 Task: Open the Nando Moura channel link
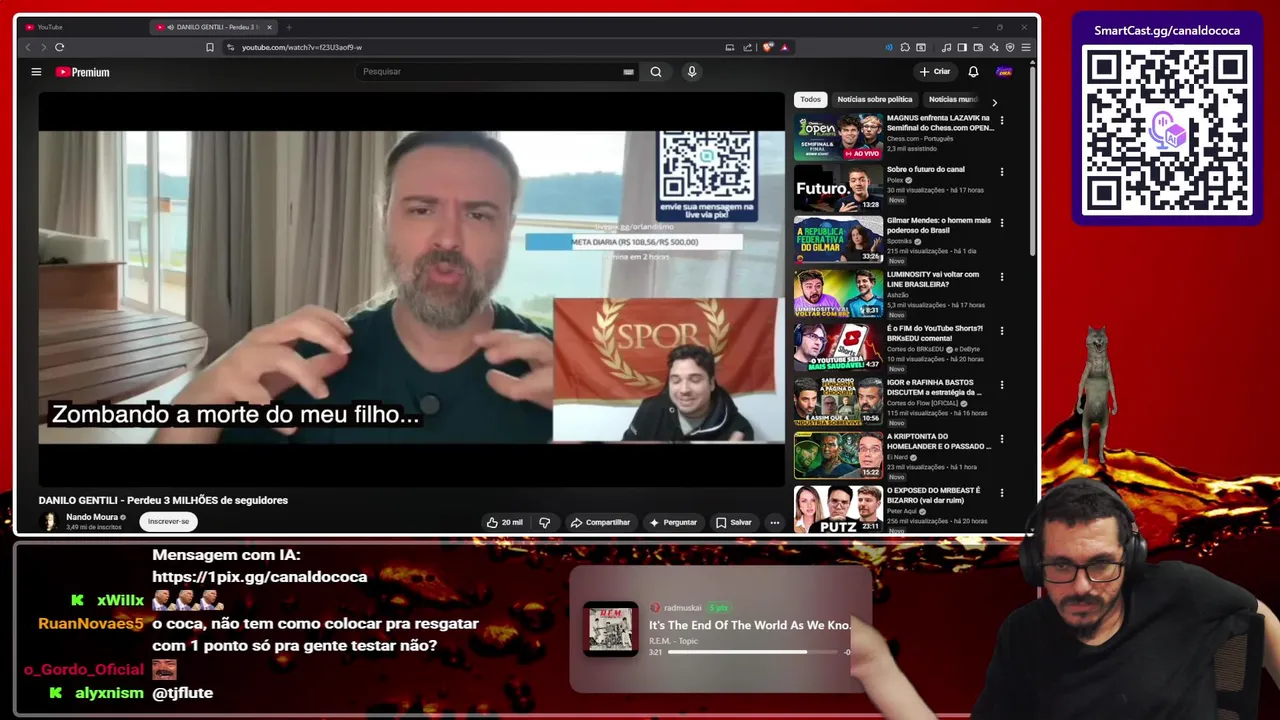pyautogui.click(x=92, y=517)
